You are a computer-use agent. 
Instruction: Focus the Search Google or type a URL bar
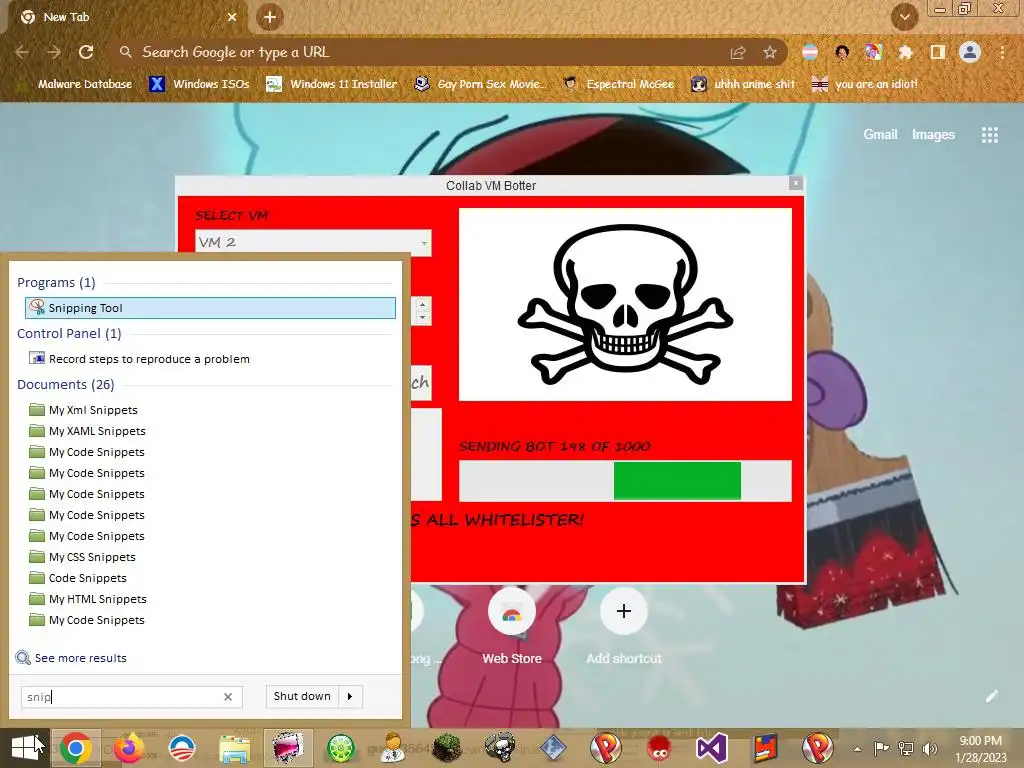click(x=418, y=52)
